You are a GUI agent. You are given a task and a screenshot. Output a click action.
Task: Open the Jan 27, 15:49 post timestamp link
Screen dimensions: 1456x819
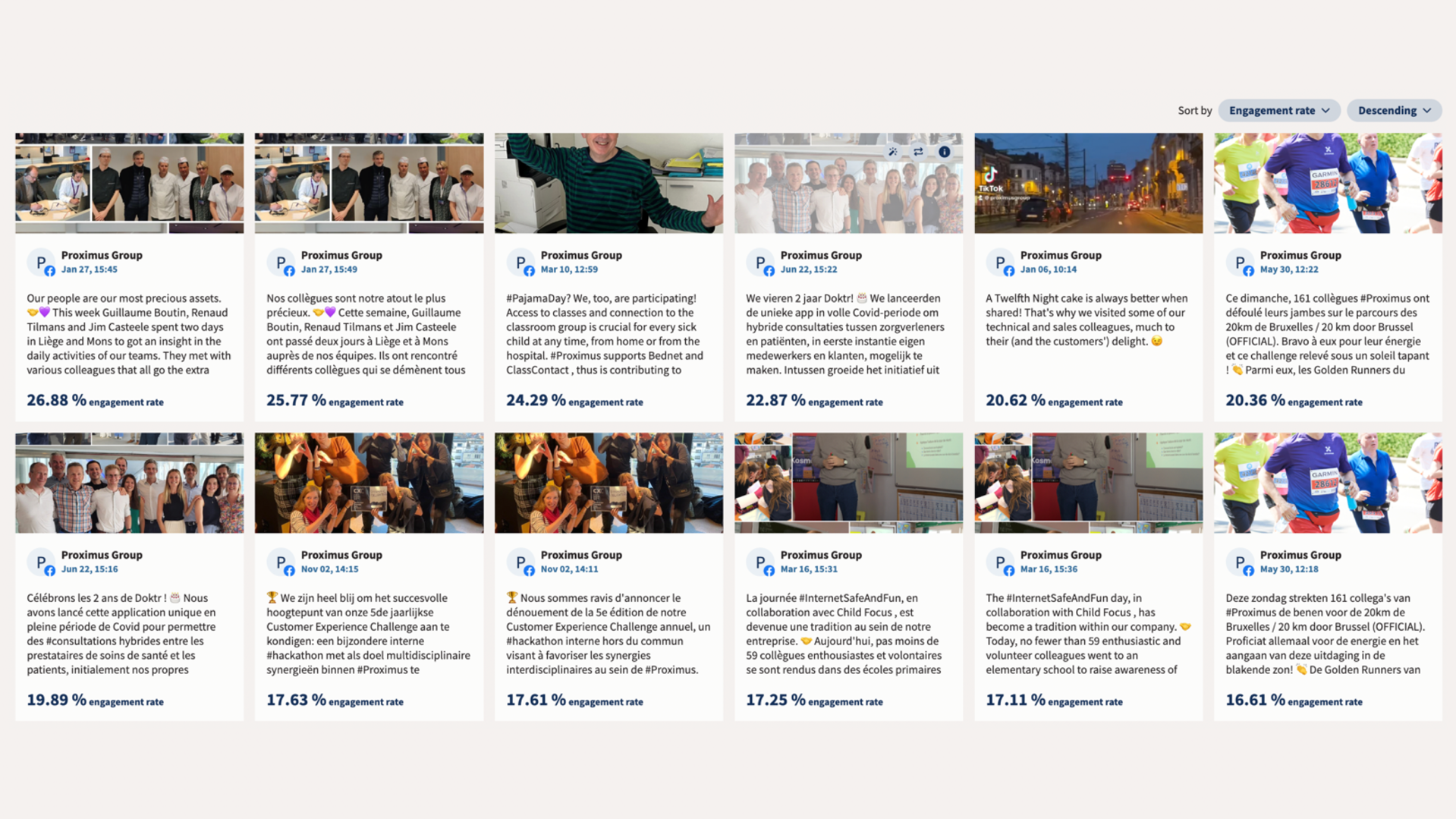(329, 269)
